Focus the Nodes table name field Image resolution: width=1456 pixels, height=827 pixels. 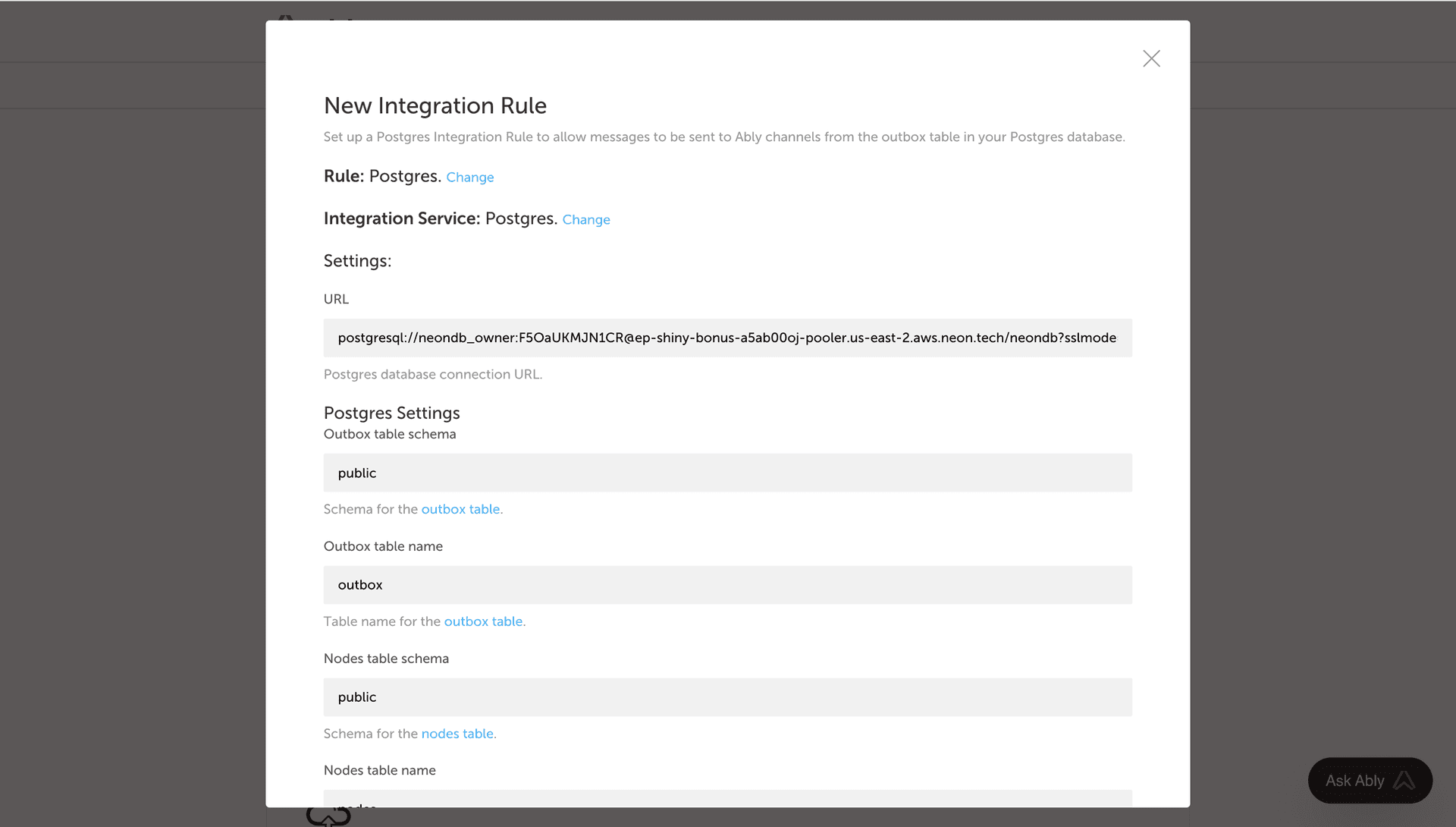727,798
